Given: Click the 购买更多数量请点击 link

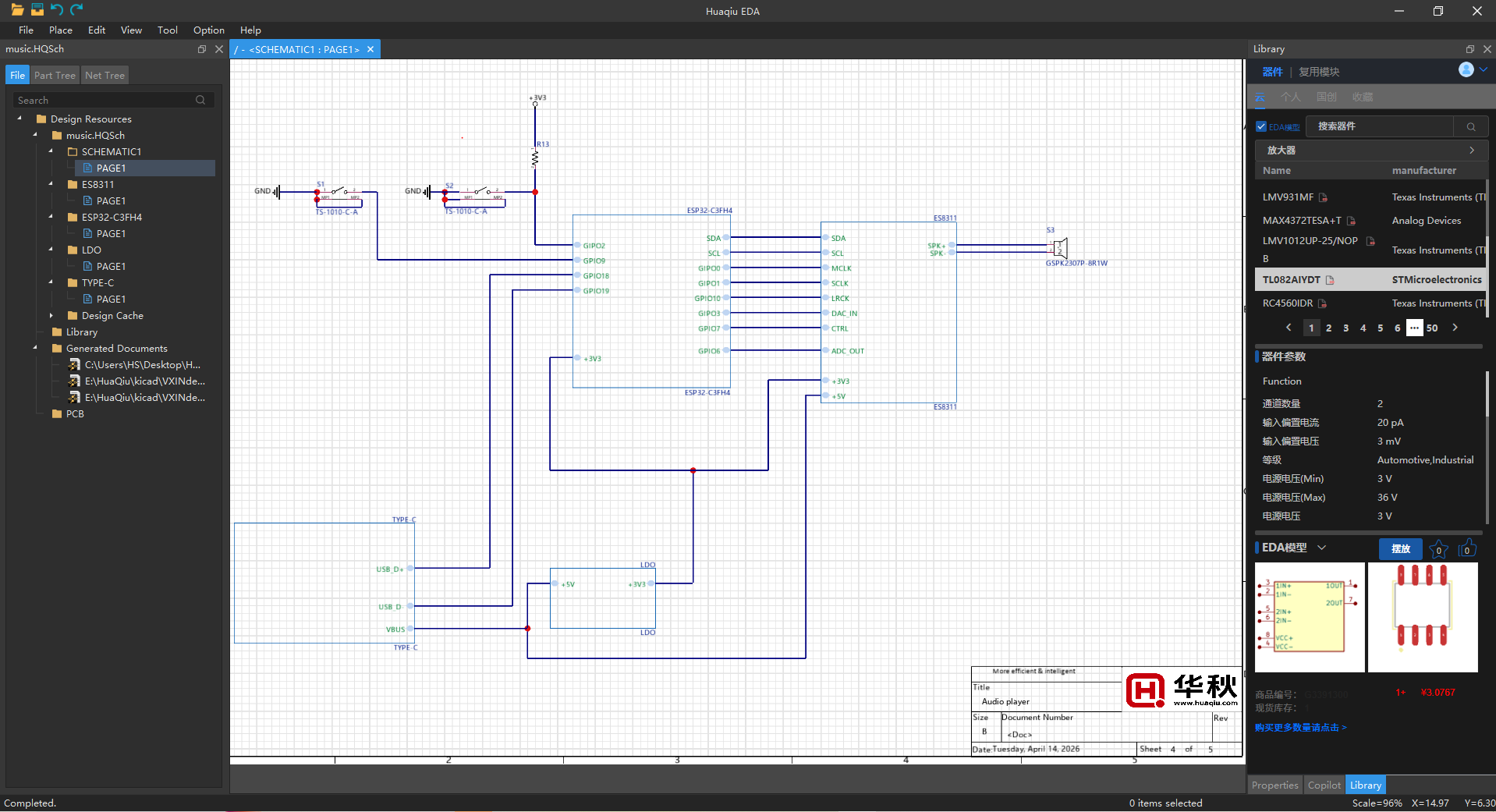Looking at the screenshot, I should click(x=1300, y=728).
